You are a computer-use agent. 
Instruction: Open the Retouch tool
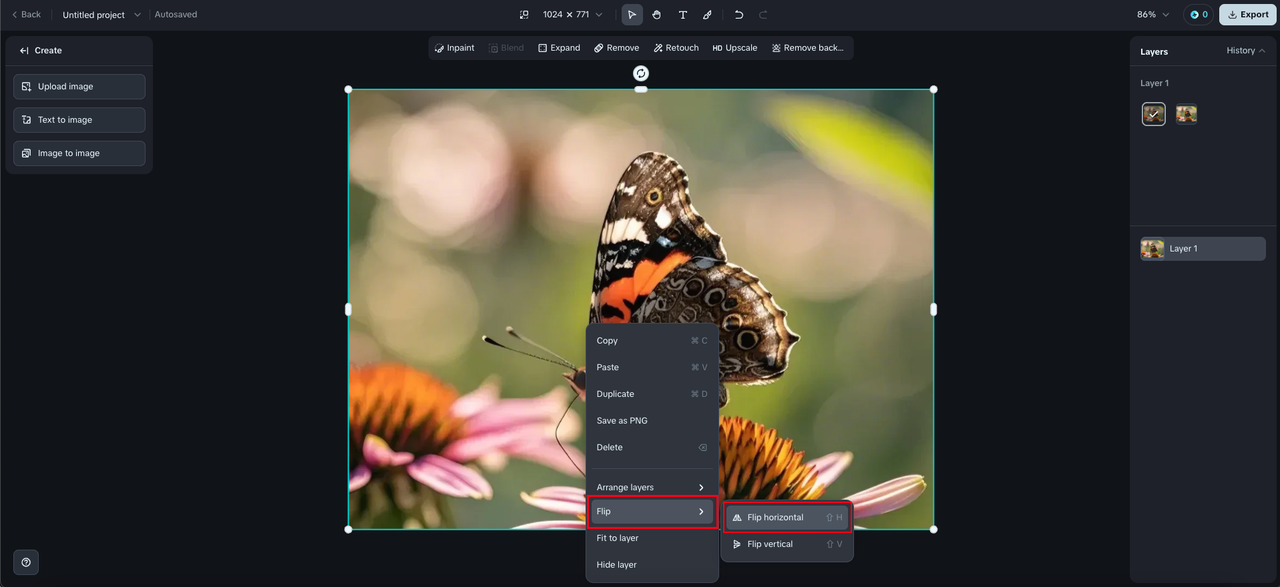pyautogui.click(x=676, y=48)
